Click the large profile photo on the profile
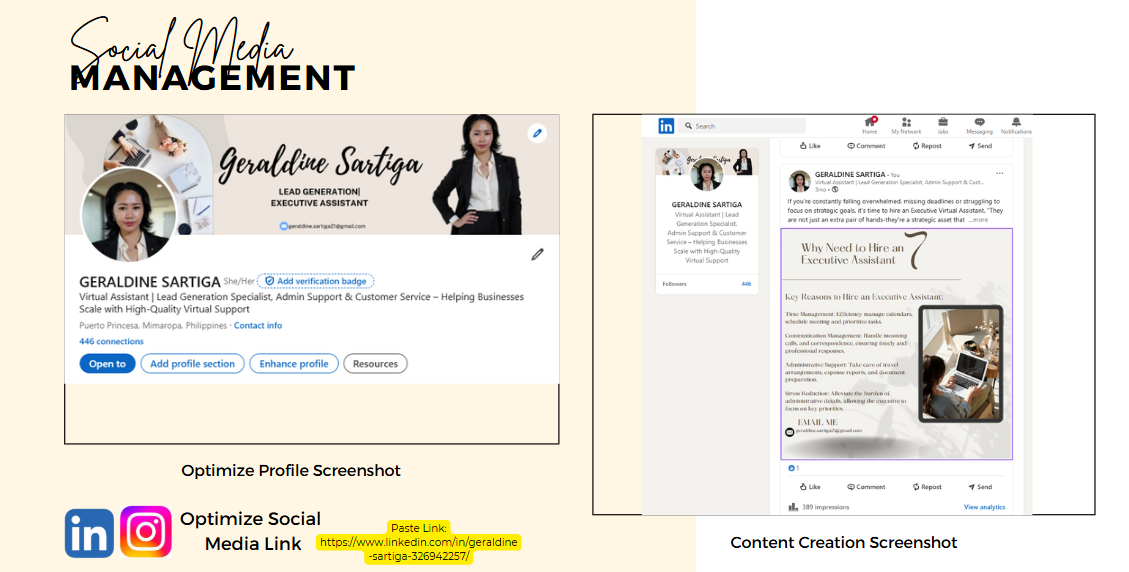This screenshot has width=1129, height=572. pyautogui.click(x=129, y=215)
